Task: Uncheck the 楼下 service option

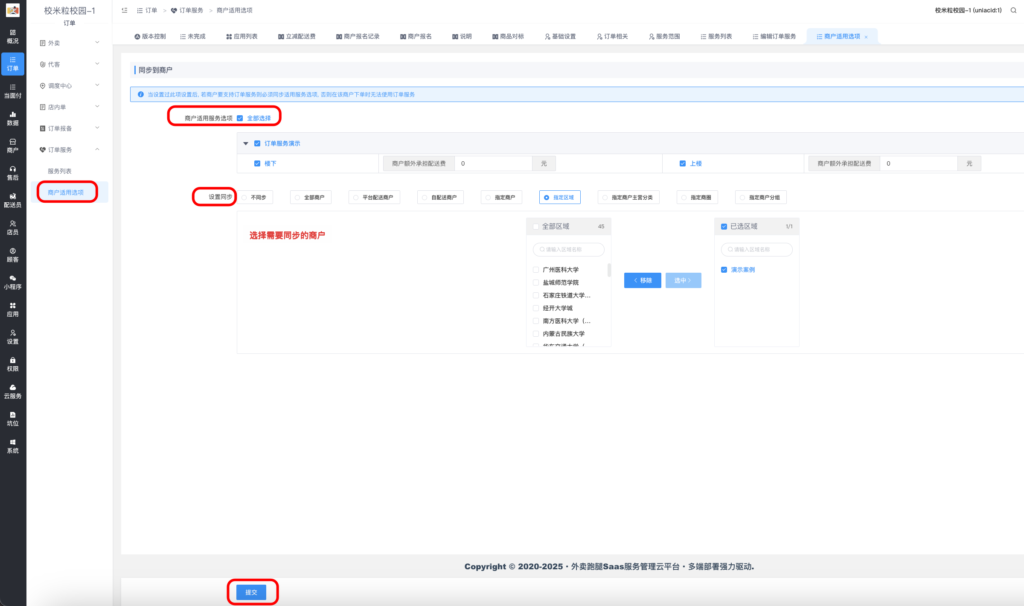Action: click(257, 162)
